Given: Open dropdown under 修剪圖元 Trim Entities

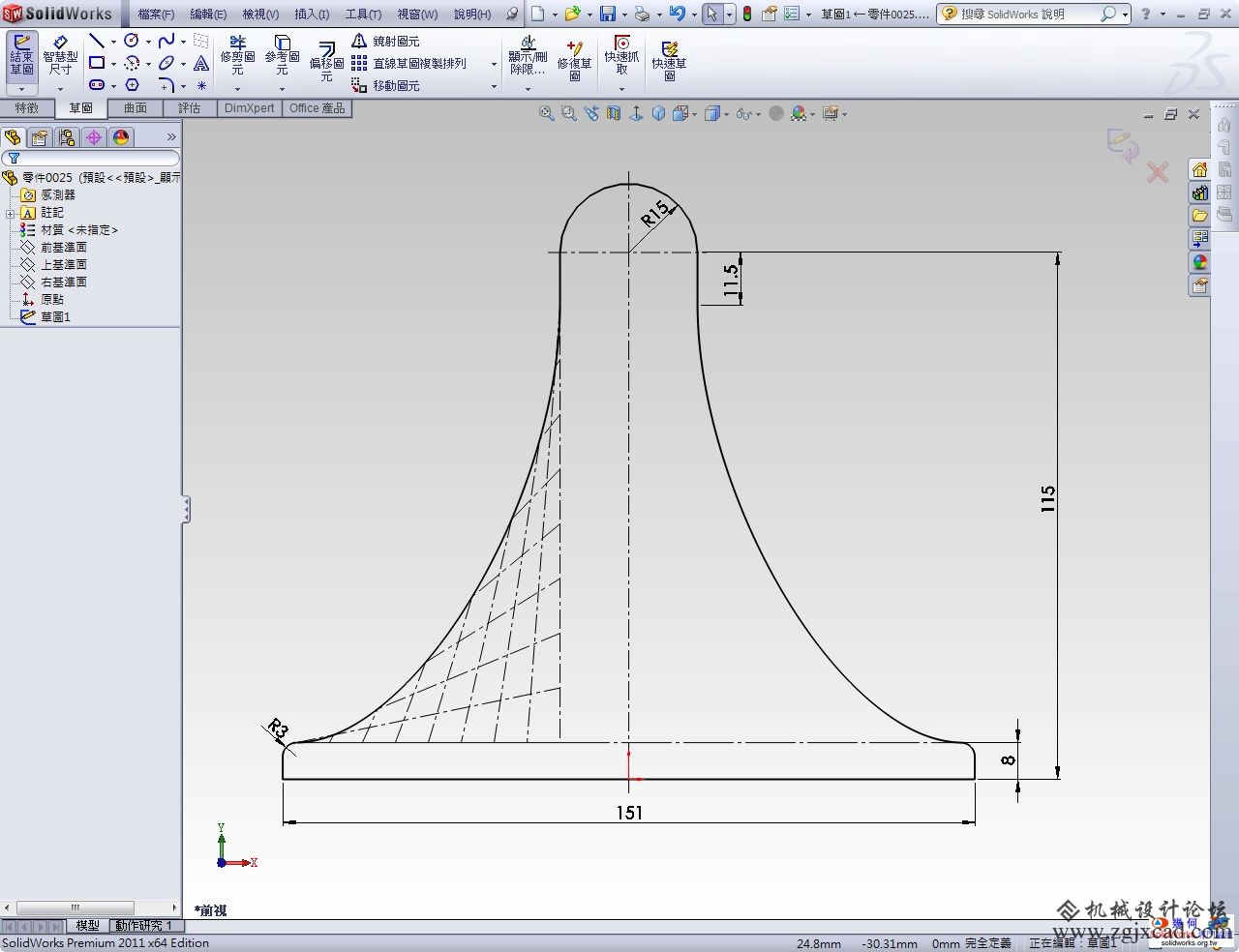Looking at the screenshot, I should (237, 89).
